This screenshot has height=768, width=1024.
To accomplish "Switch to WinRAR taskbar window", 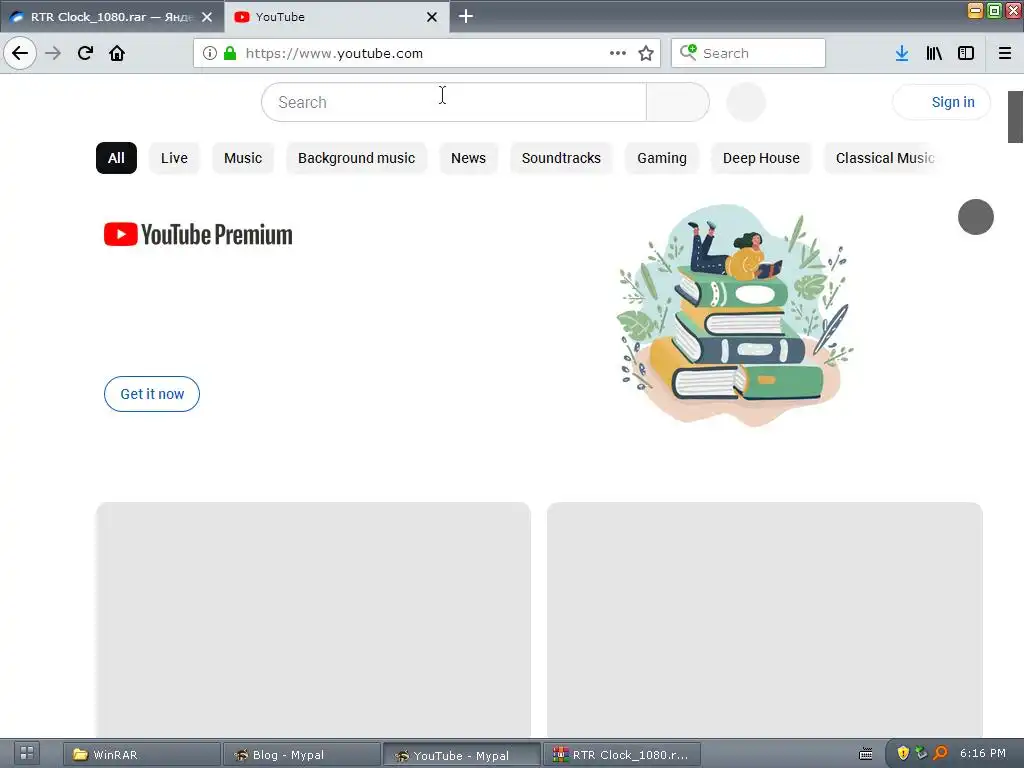I will 142,755.
